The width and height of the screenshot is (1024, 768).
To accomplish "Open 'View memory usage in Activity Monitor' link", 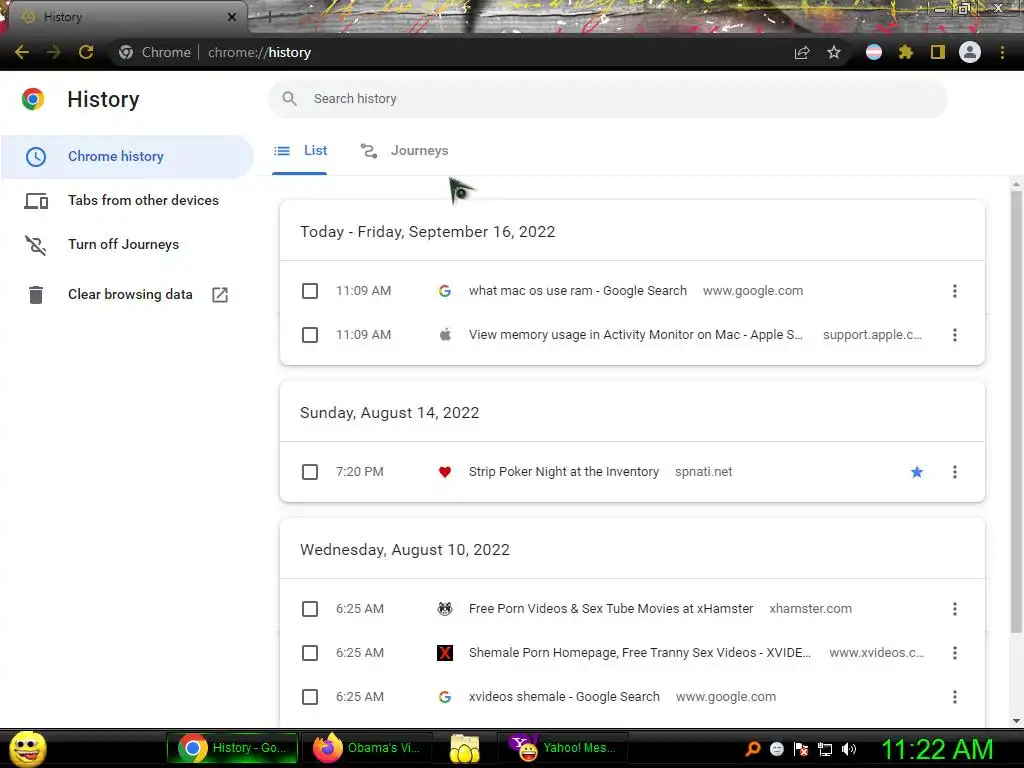I will [635, 335].
